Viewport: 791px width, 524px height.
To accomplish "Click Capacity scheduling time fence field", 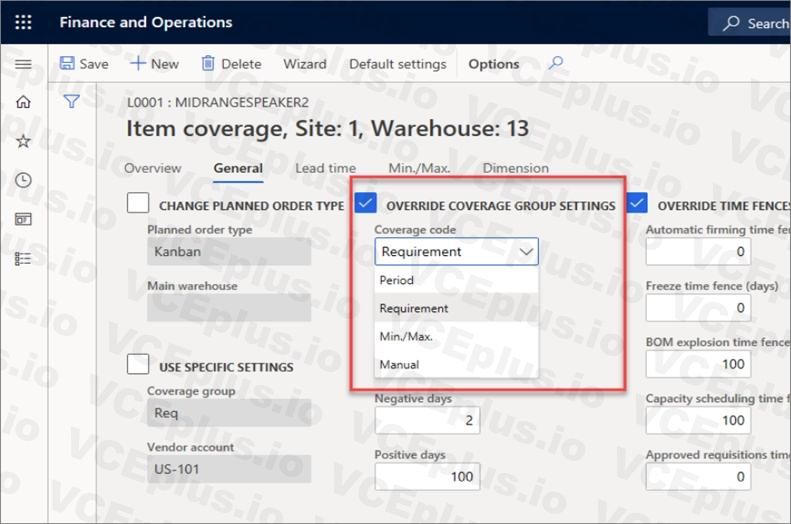I will (698, 420).
